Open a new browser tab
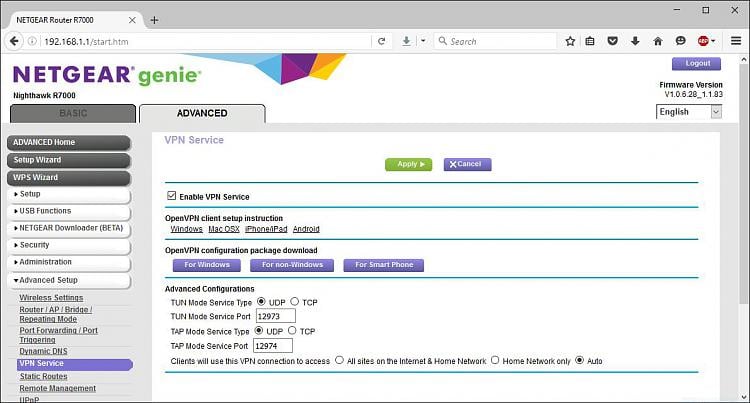This screenshot has height=403, width=750. point(154,20)
